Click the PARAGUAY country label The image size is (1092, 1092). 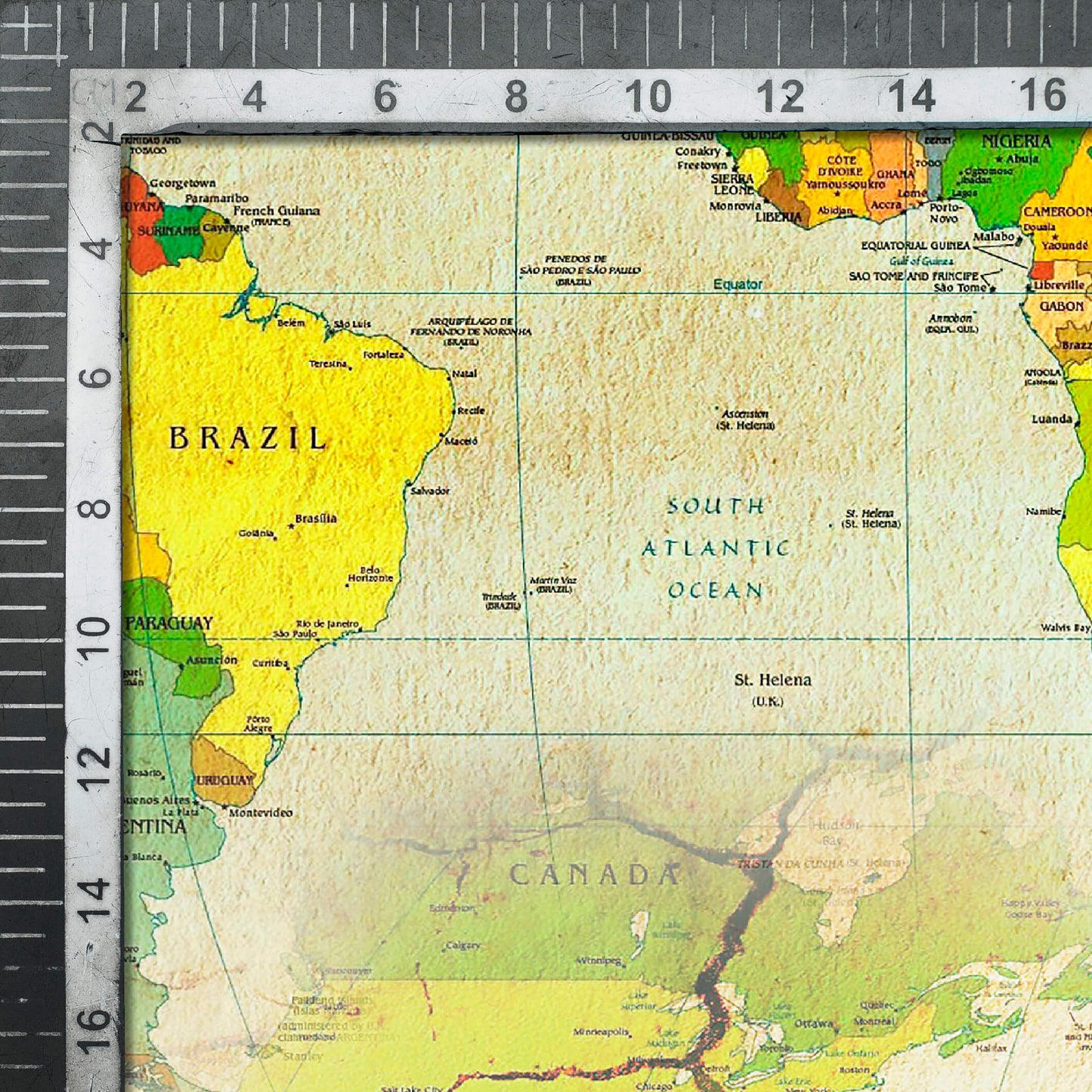click(x=169, y=623)
